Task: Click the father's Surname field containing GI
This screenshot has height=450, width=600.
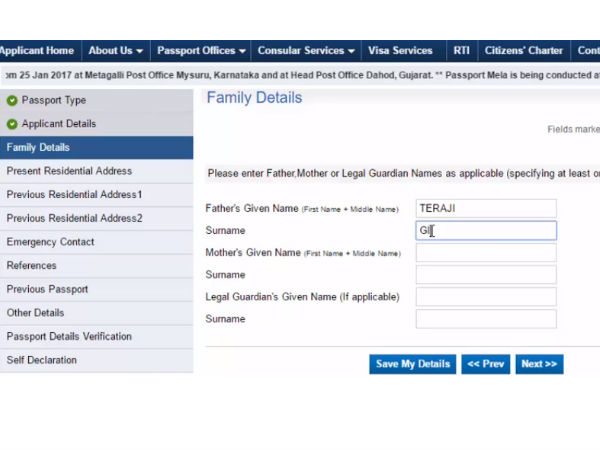Action: pos(485,231)
